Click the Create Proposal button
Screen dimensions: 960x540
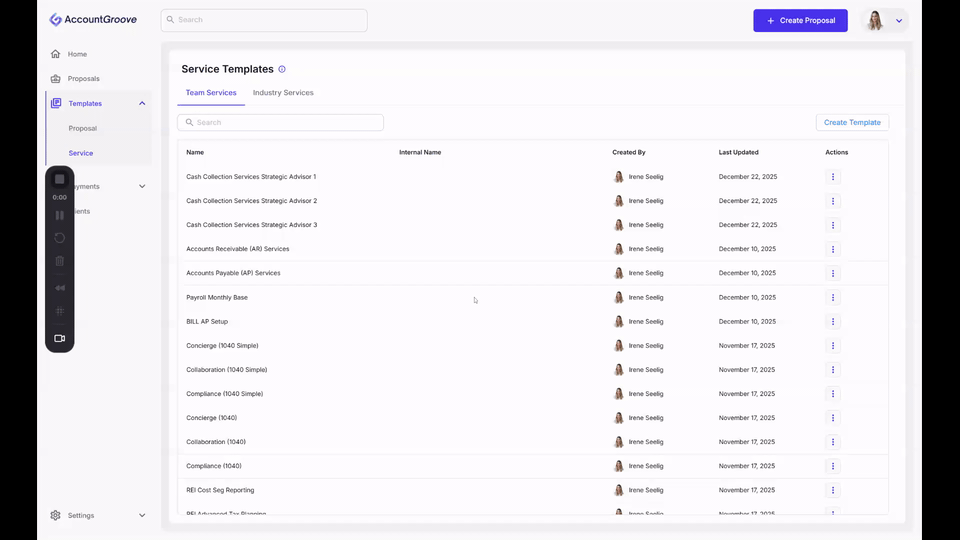click(800, 20)
